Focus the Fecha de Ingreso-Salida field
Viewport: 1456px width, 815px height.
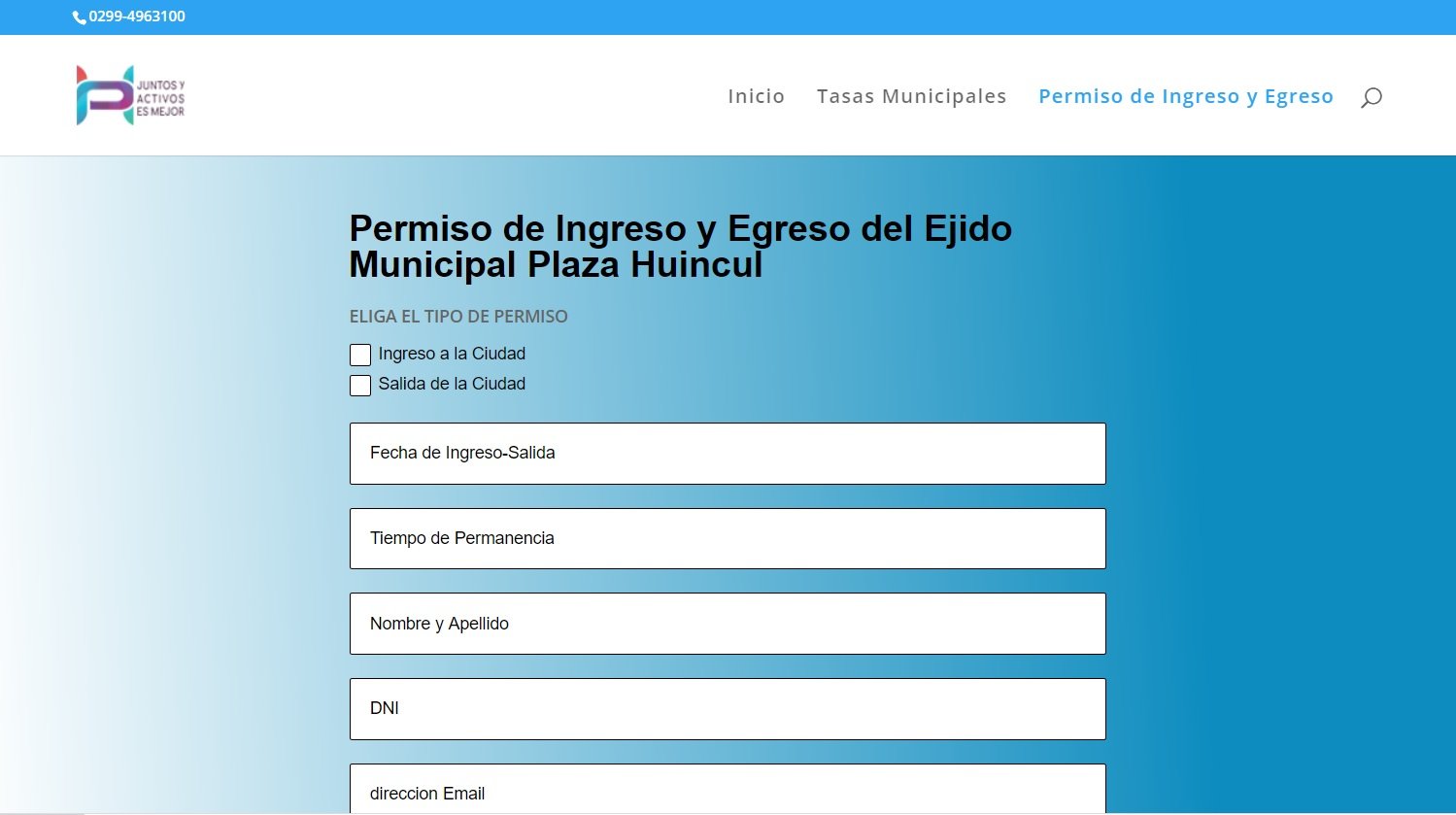[728, 454]
